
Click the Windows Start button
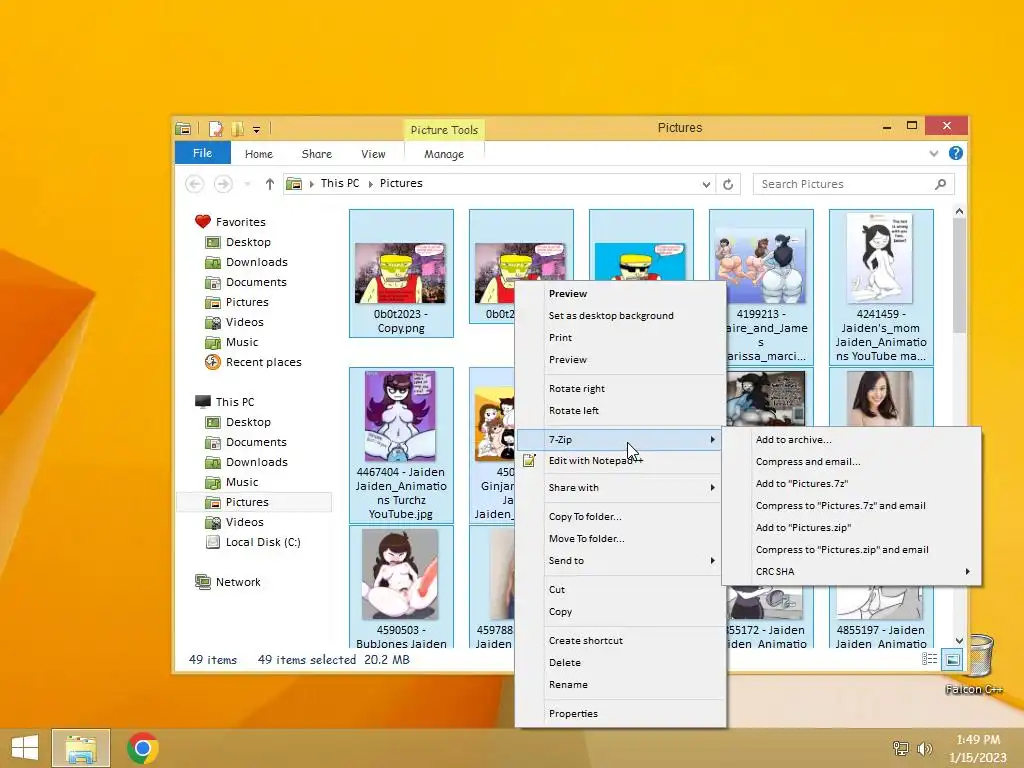(x=25, y=748)
